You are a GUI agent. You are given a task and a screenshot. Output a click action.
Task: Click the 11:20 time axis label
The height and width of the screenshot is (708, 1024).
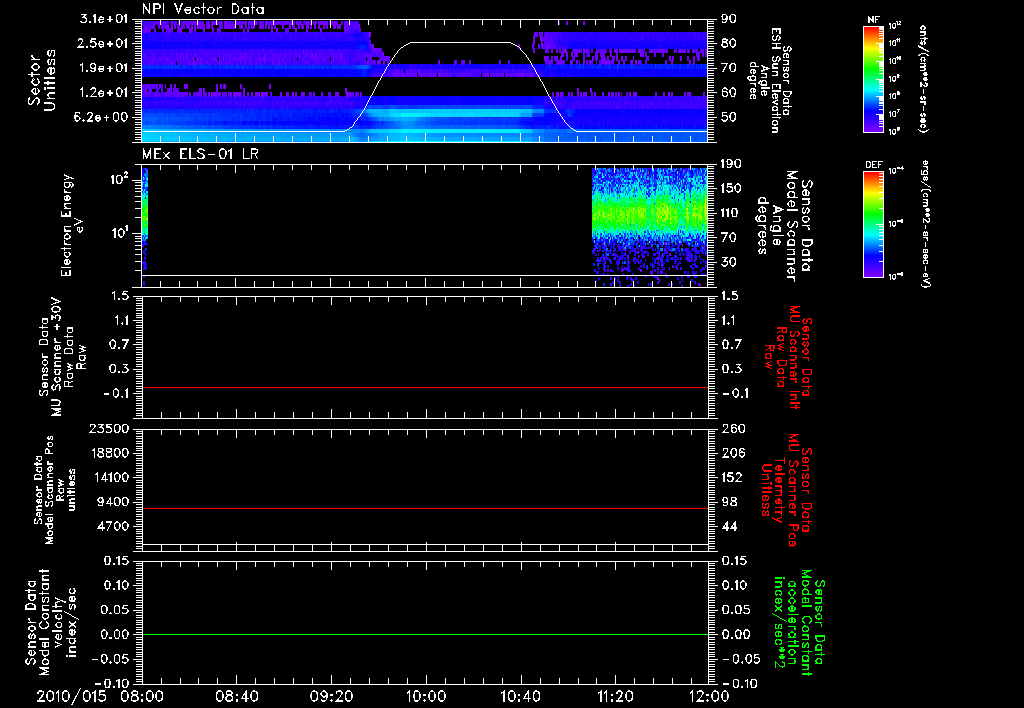pyautogui.click(x=615, y=695)
